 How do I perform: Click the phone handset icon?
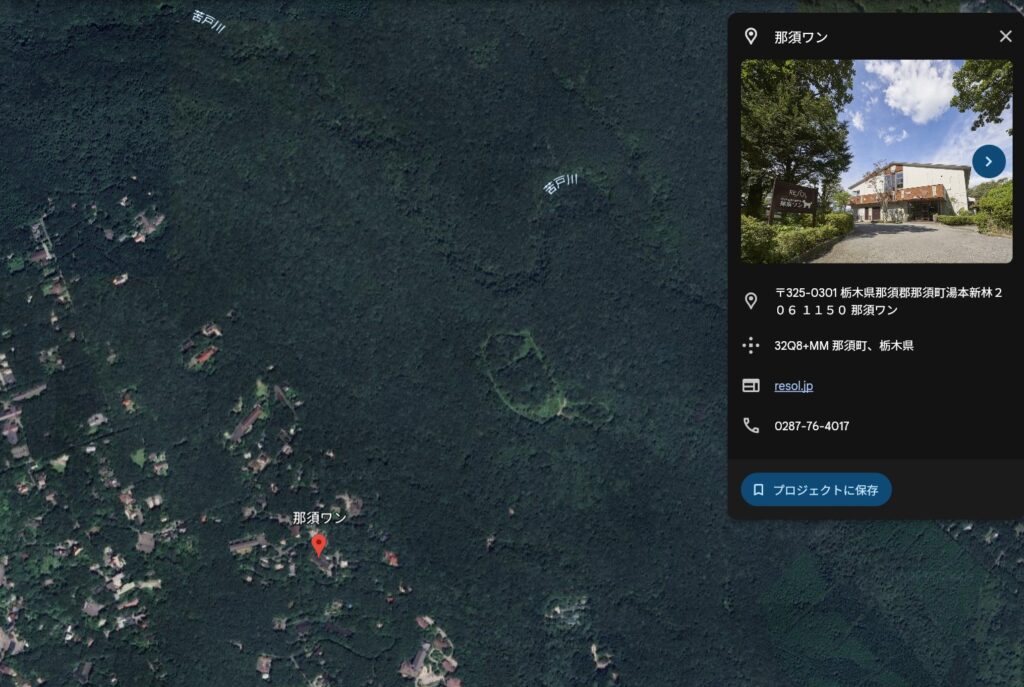(751, 426)
